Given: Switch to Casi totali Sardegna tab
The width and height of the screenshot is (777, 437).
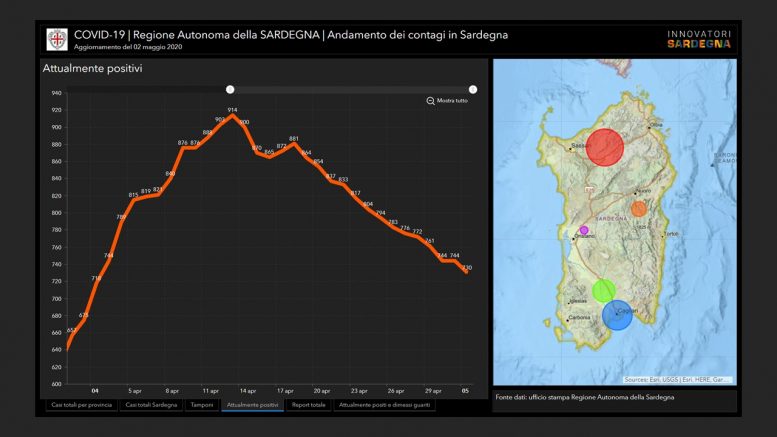Looking at the screenshot, I should [151, 405].
